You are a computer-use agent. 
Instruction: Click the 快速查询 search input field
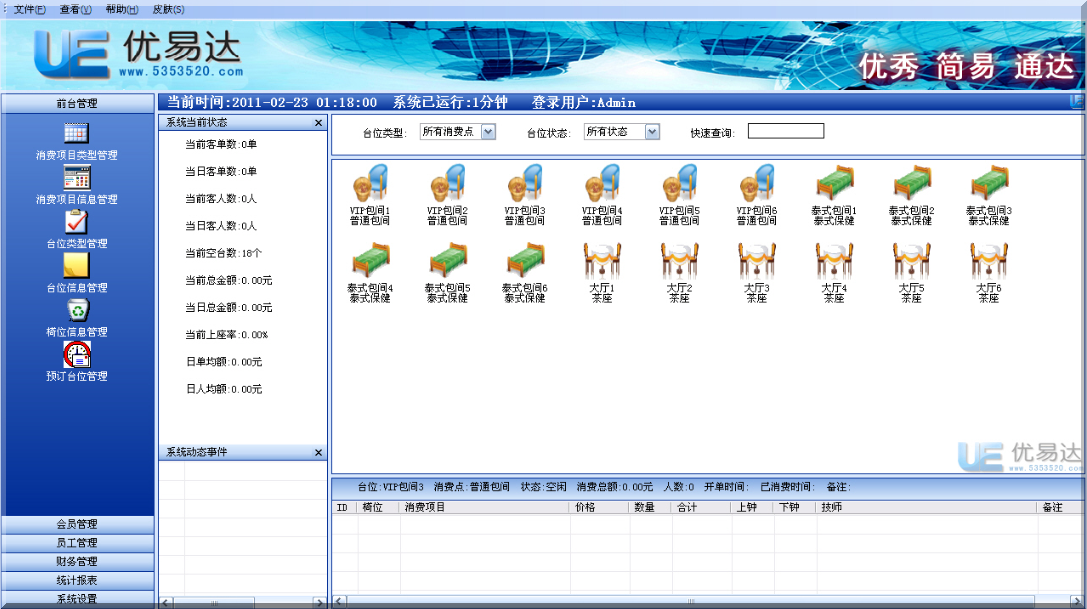tap(786, 131)
